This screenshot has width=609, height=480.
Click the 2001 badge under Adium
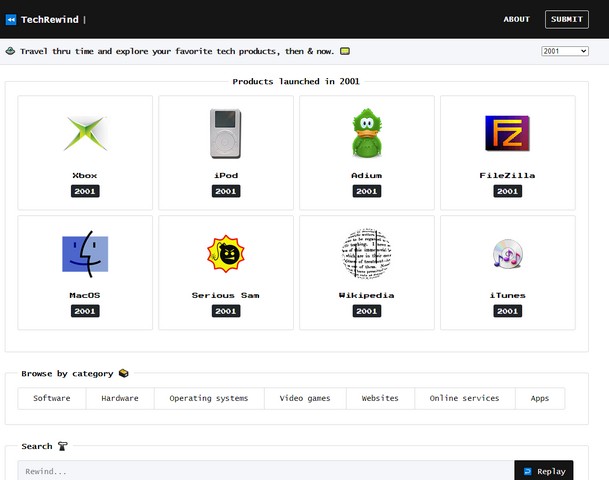tap(367, 191)
